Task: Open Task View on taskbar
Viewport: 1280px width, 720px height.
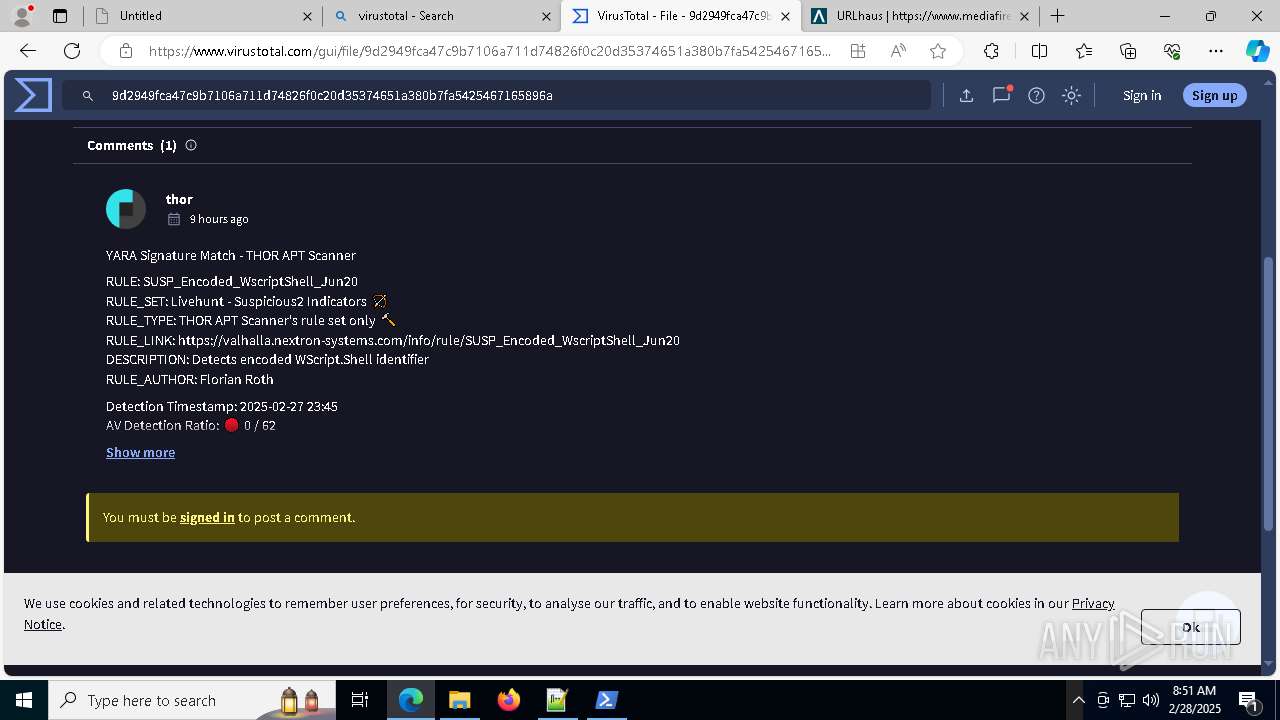Action: (360, 700)
